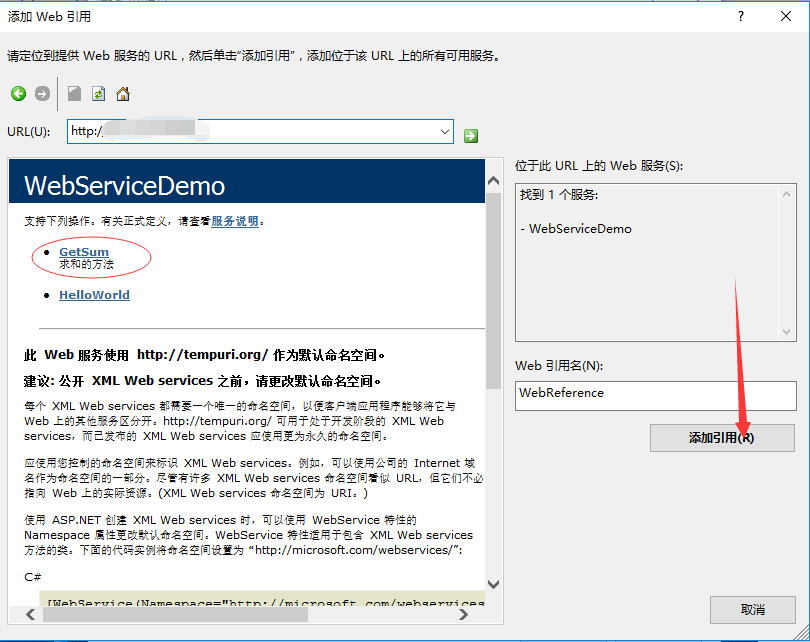
Task: Click the dialog icon left of '添加 Web 引用' title
Action: (x=10, y=16)
